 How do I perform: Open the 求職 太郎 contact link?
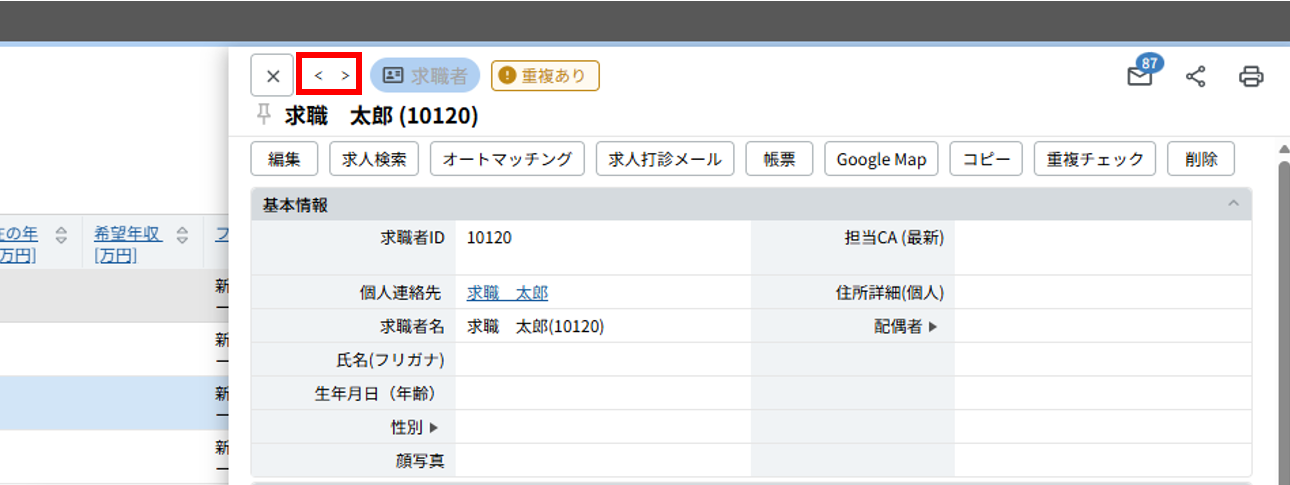507,293
